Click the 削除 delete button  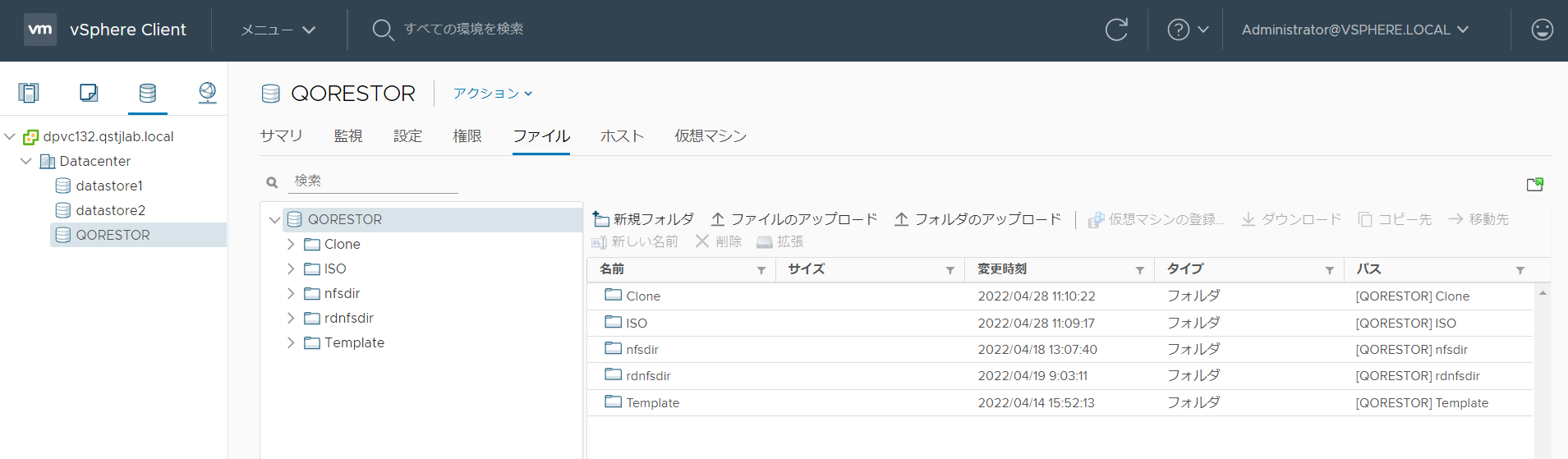(x=719, y=241)
